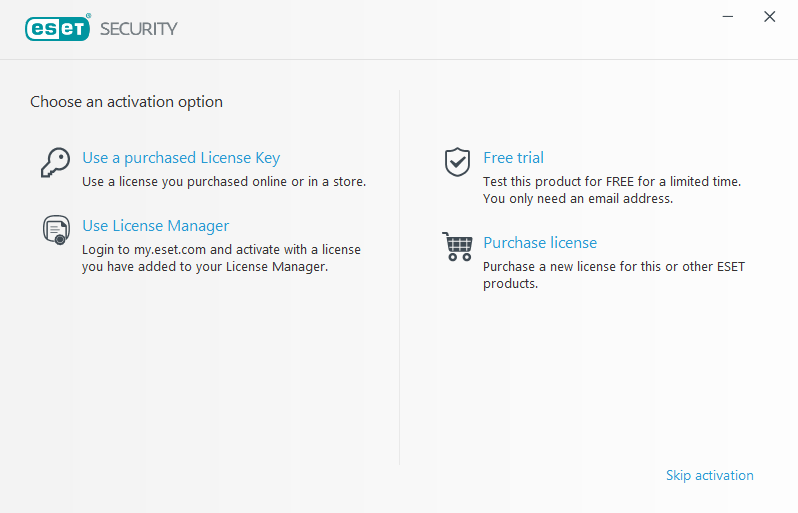Viewport: 798px width, 513px height.
Task: Open Use a purchased License Key option
Action: coord(181,158)
